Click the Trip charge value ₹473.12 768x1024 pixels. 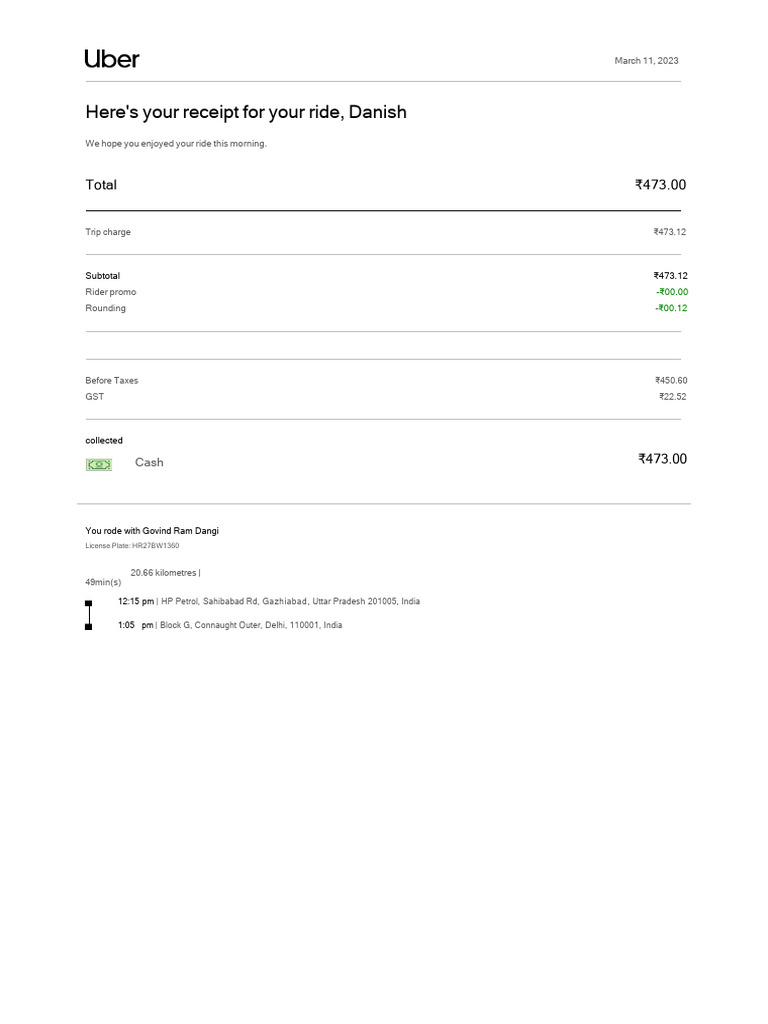pyautogui.click(x=670, y=232)
